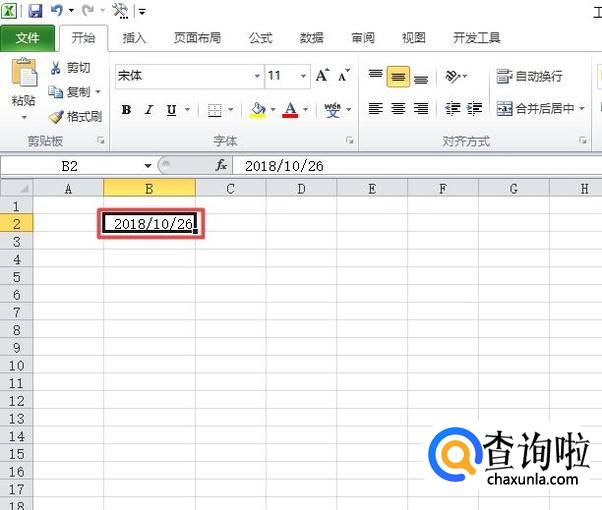The image size is (602, 510).
Task: Toggle Italic formatting
Action: coord(149,110)
